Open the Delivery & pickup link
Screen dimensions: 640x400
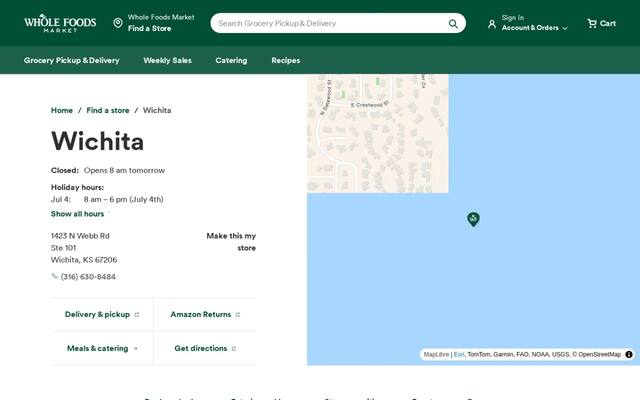[x=102, y=314]
